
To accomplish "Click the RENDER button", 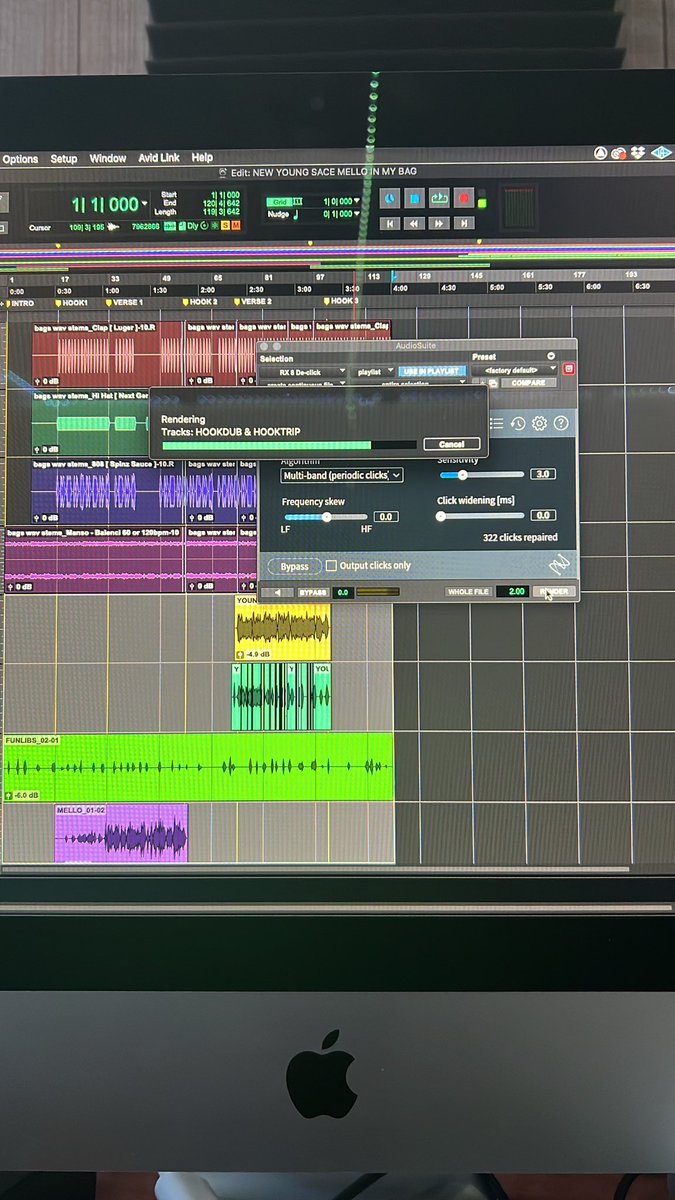I will (555, 592).
